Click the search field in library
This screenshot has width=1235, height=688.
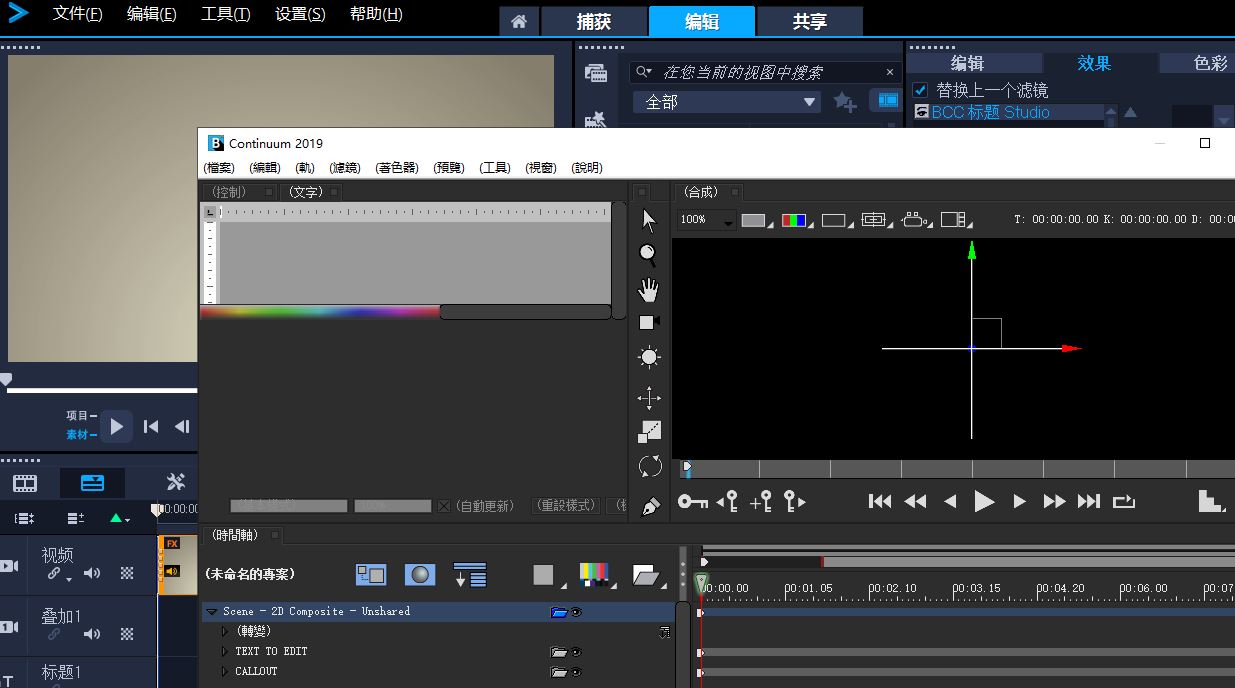pos(765,72)
